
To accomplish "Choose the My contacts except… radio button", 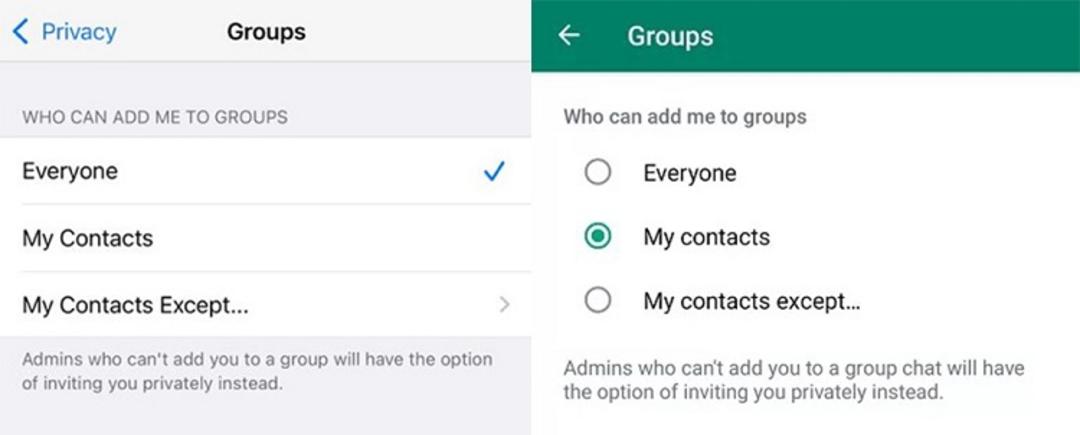I will pyautogui.click(x=597, y=301).
